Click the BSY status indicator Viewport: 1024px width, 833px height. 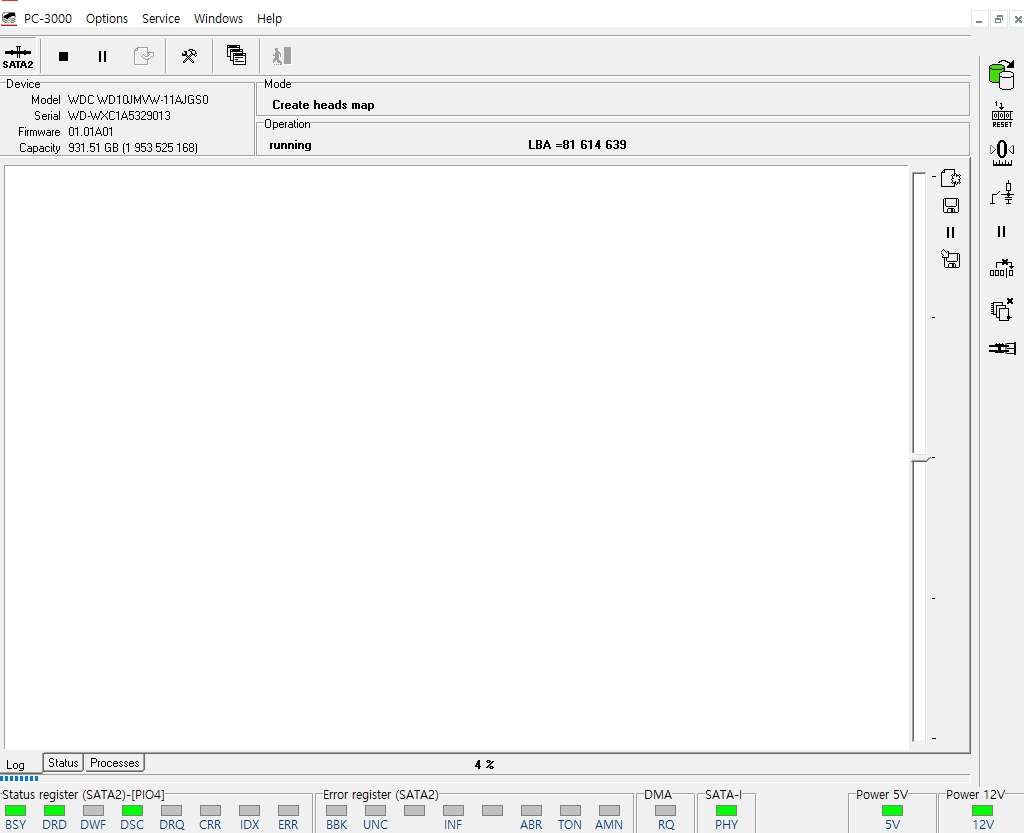[16, 810]
